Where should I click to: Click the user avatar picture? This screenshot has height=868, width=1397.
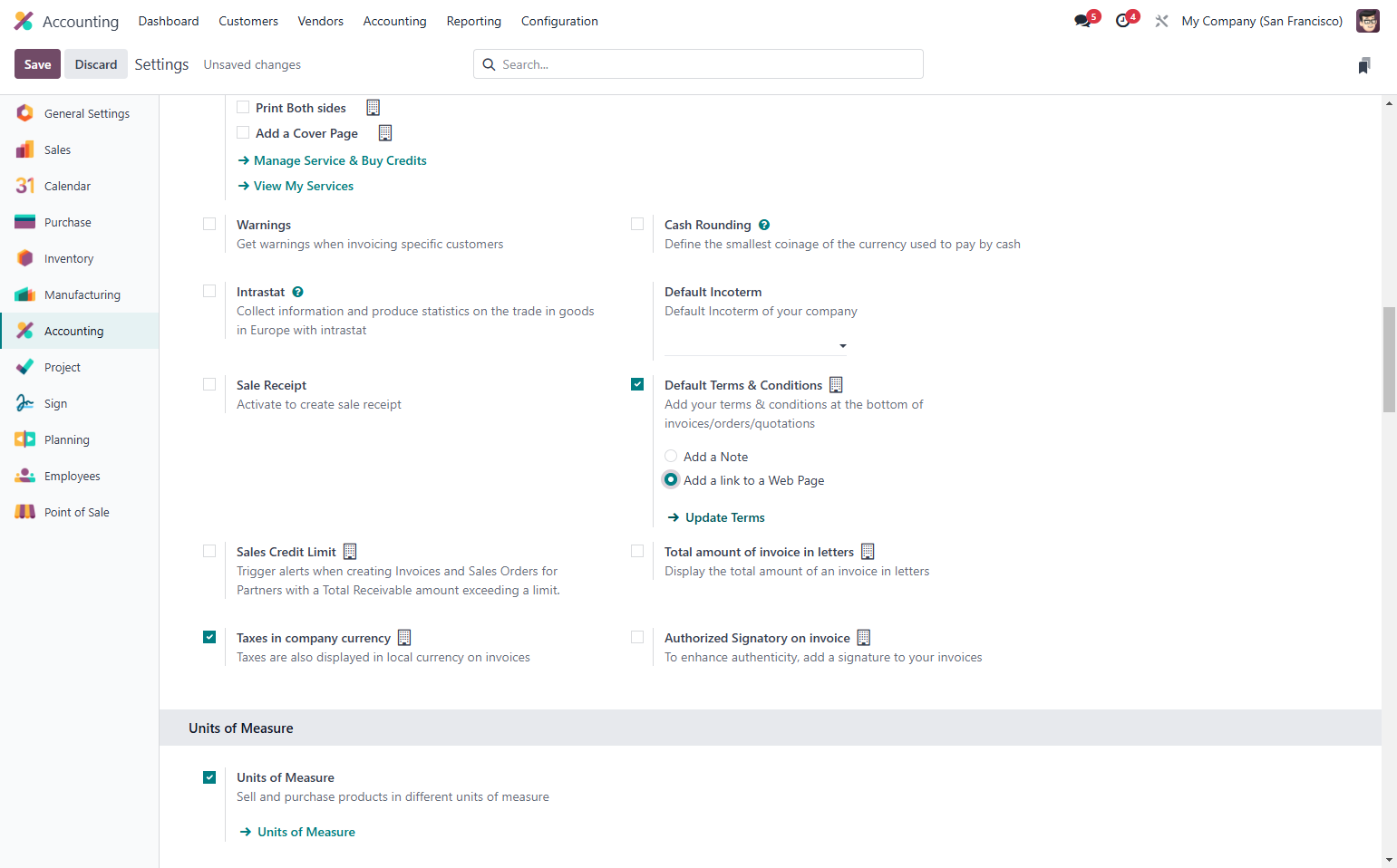(x=1367, y=21)
